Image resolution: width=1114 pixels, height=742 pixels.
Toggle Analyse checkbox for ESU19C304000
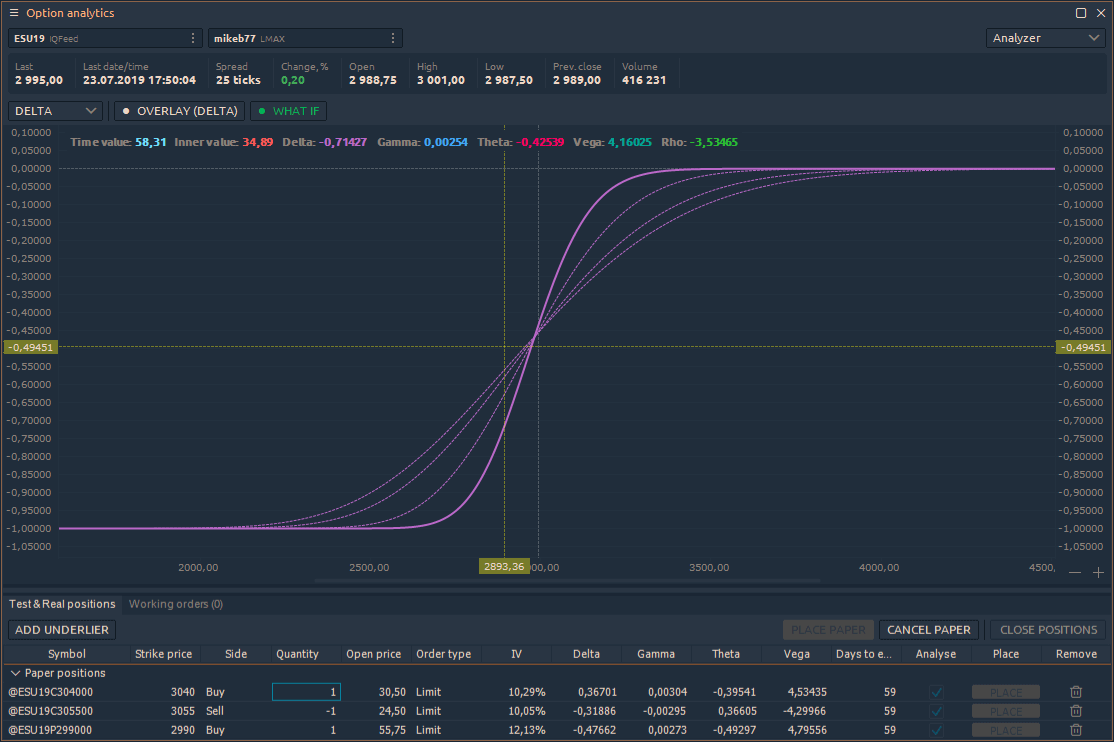pos(936,692)
